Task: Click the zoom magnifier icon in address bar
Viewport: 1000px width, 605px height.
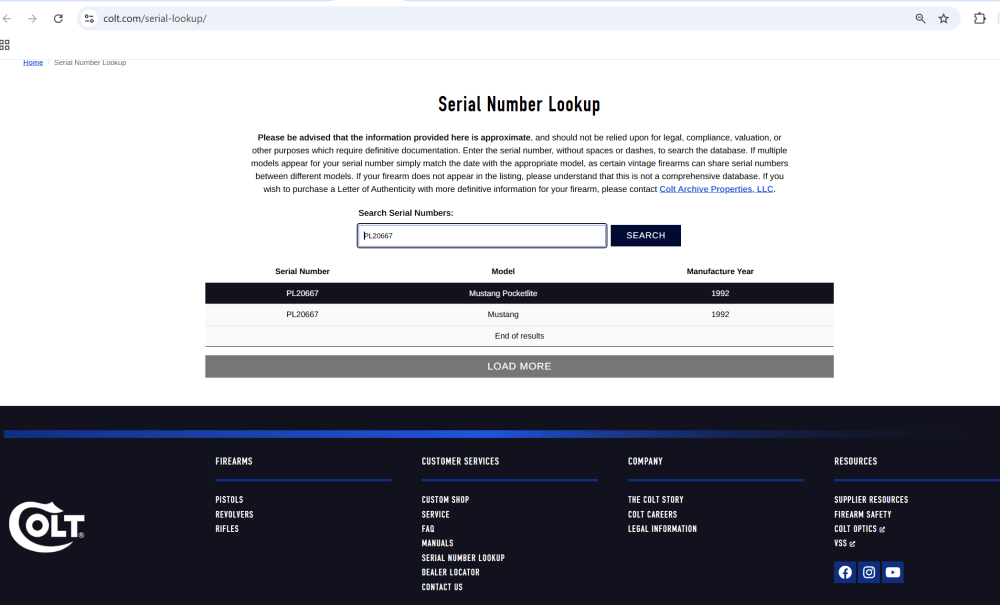Action: pos(920,18)
